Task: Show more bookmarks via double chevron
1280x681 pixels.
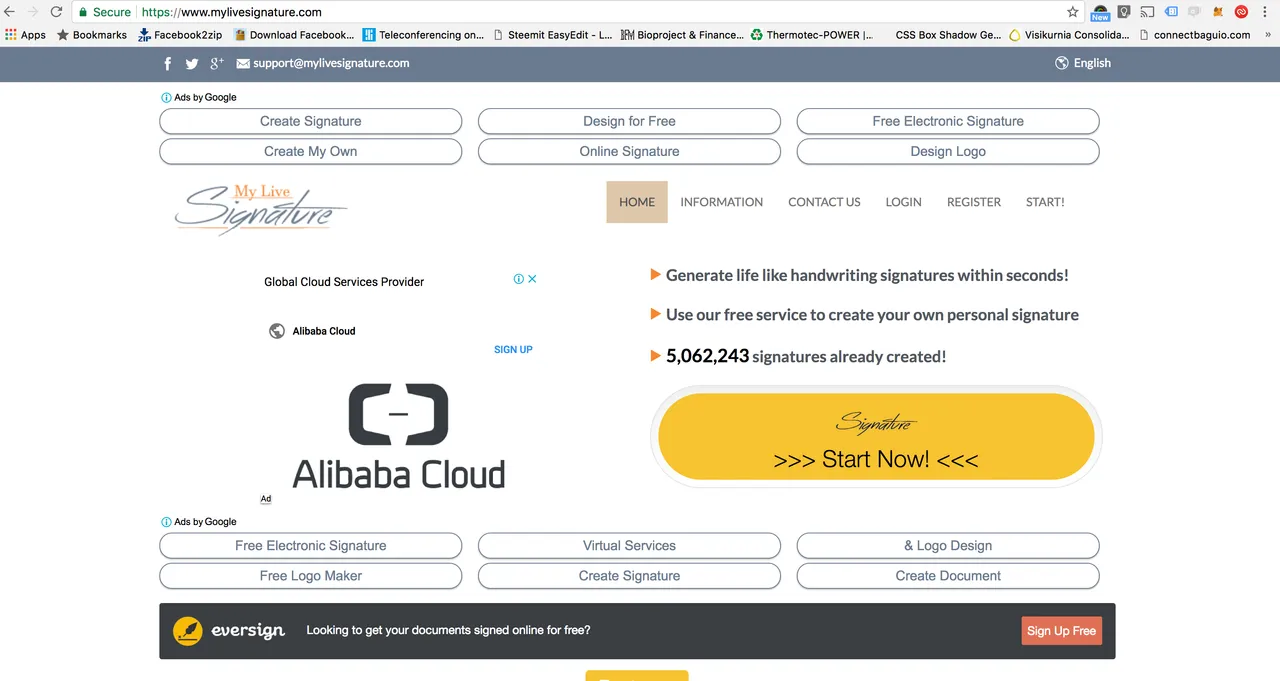Action: pyautogui.click(x=1269, y=34)
